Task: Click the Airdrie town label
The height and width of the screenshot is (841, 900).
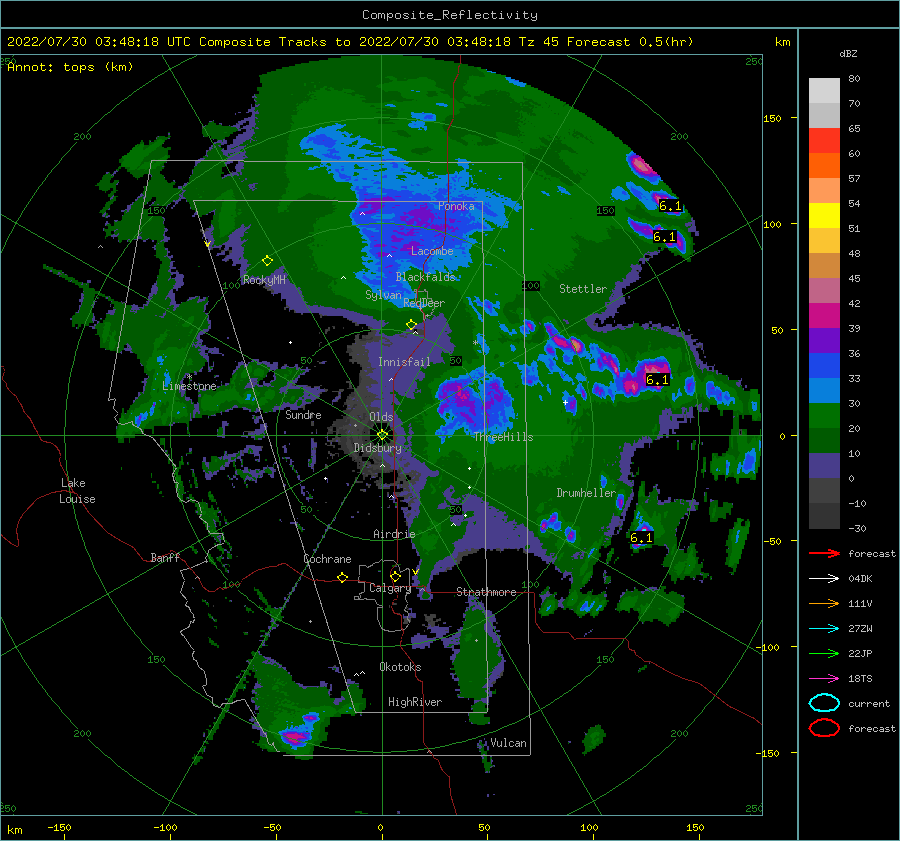Action: point(394,534)
